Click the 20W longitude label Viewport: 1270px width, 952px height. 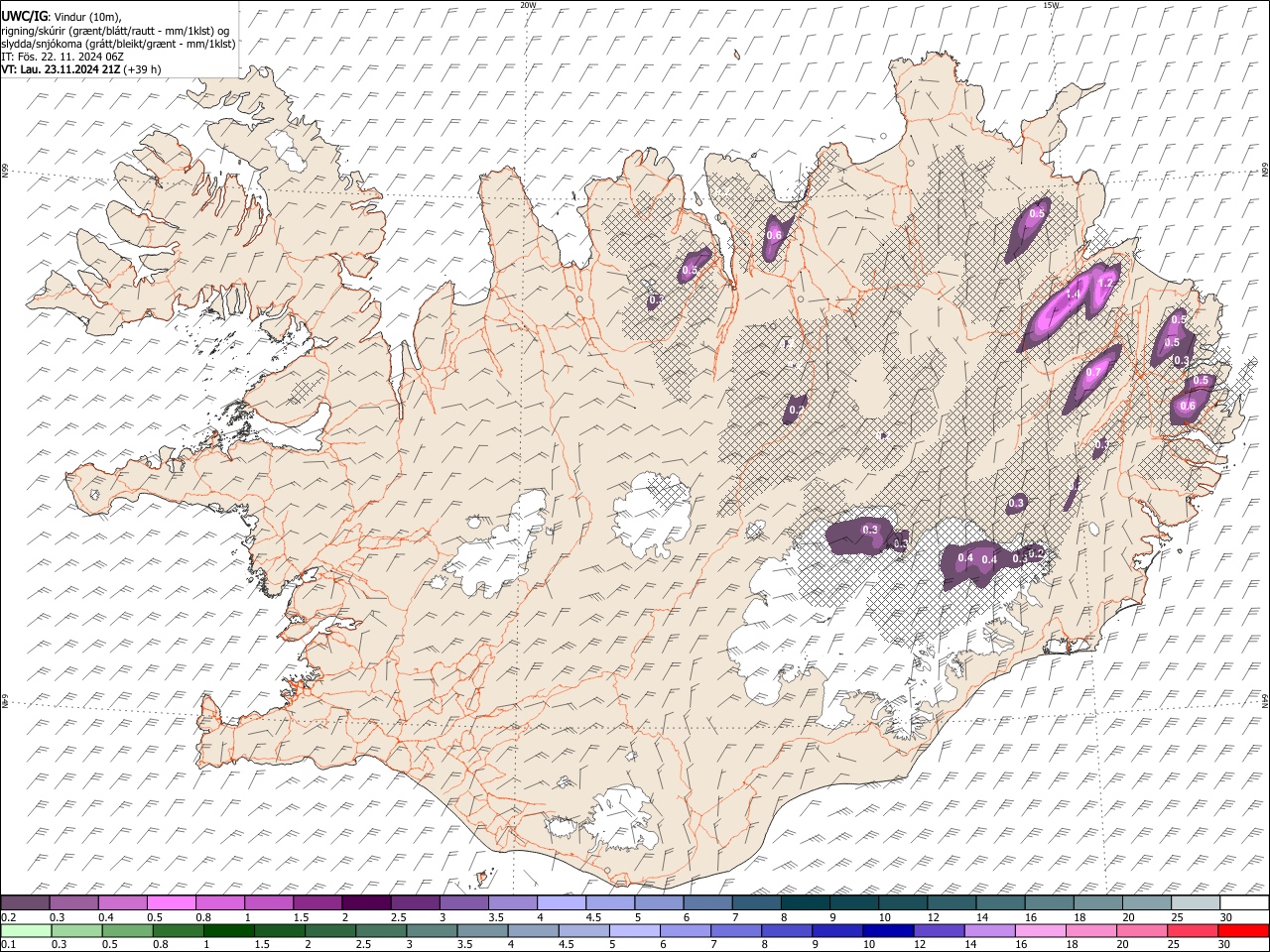pyautogui.click(x=528, y=5)
